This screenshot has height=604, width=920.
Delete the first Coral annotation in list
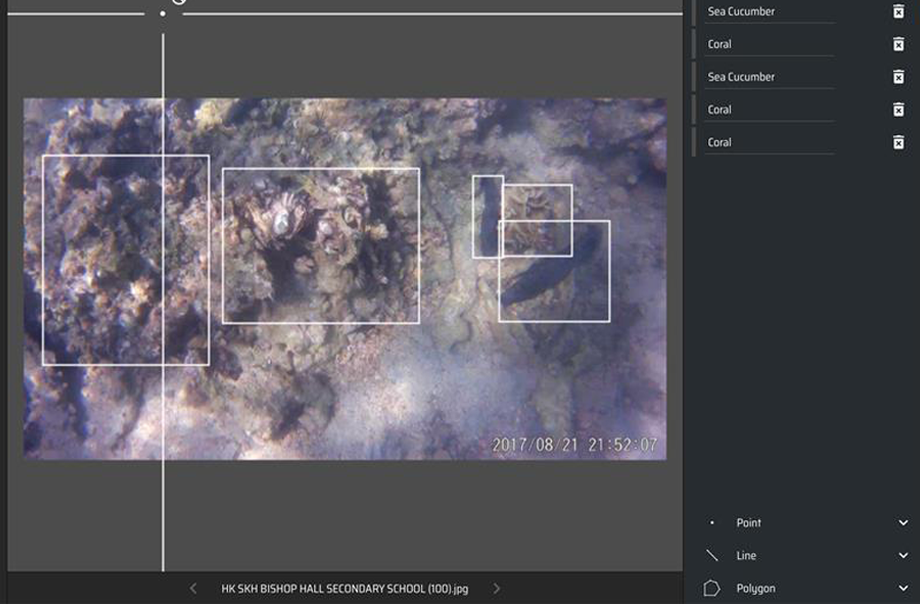pyautogui.click(x=898, y=44)
